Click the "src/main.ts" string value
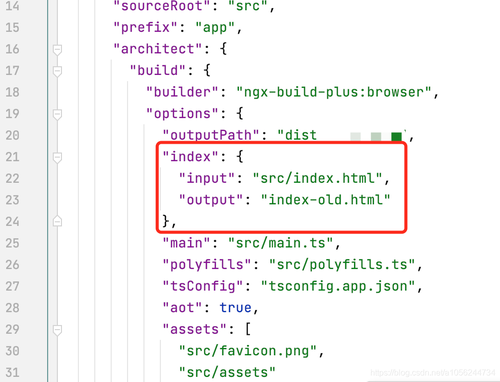 (280, 243)
